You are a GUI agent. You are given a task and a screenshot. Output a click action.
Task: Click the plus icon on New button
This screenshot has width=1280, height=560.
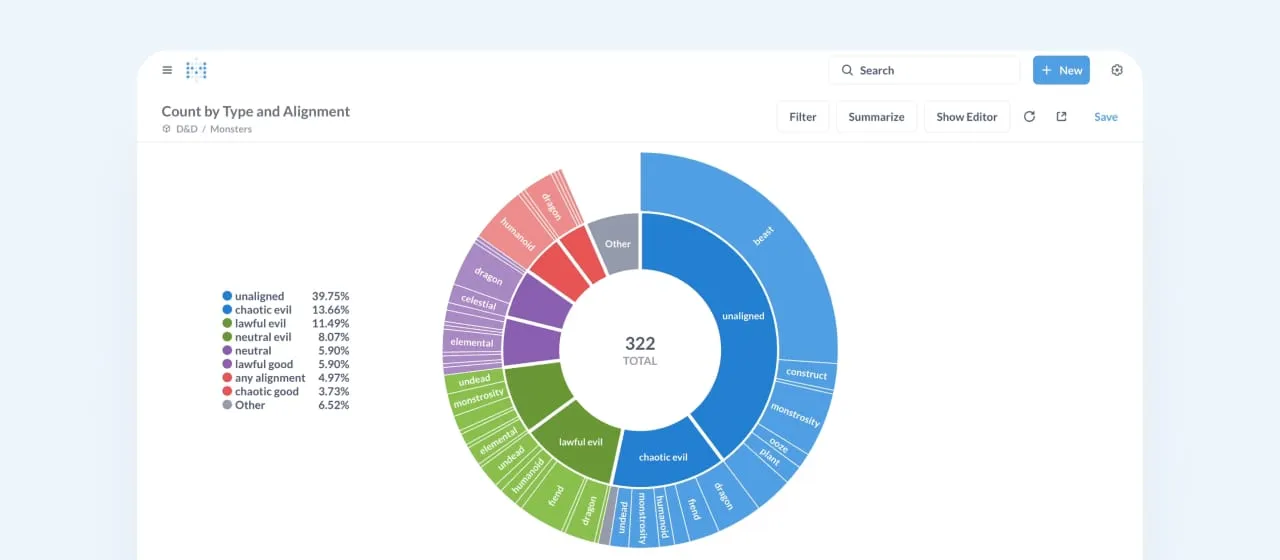[1046, 70]
